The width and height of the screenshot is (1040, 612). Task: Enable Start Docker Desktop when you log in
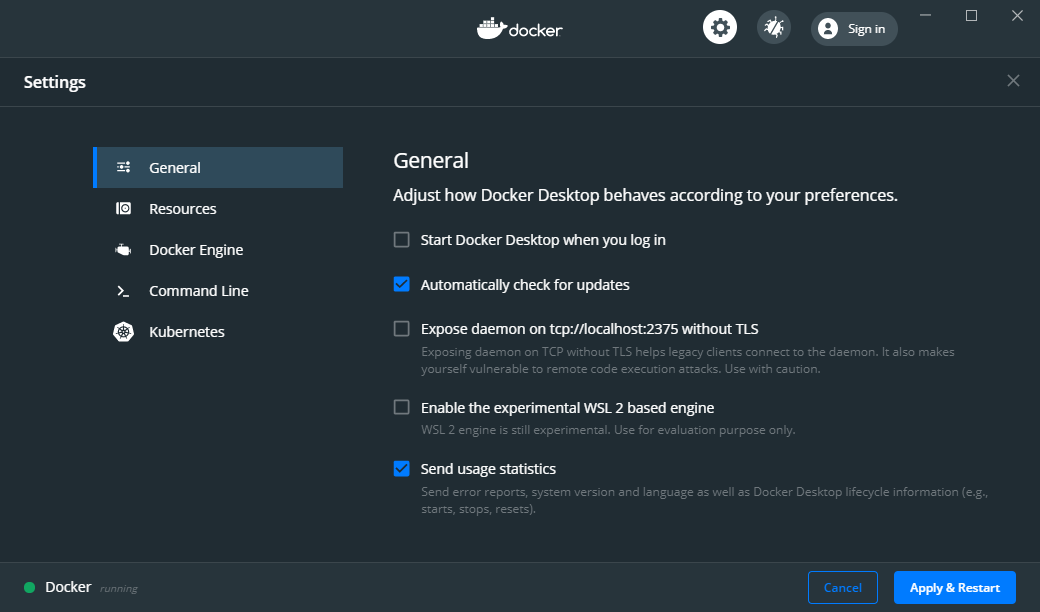pos(401,239)
